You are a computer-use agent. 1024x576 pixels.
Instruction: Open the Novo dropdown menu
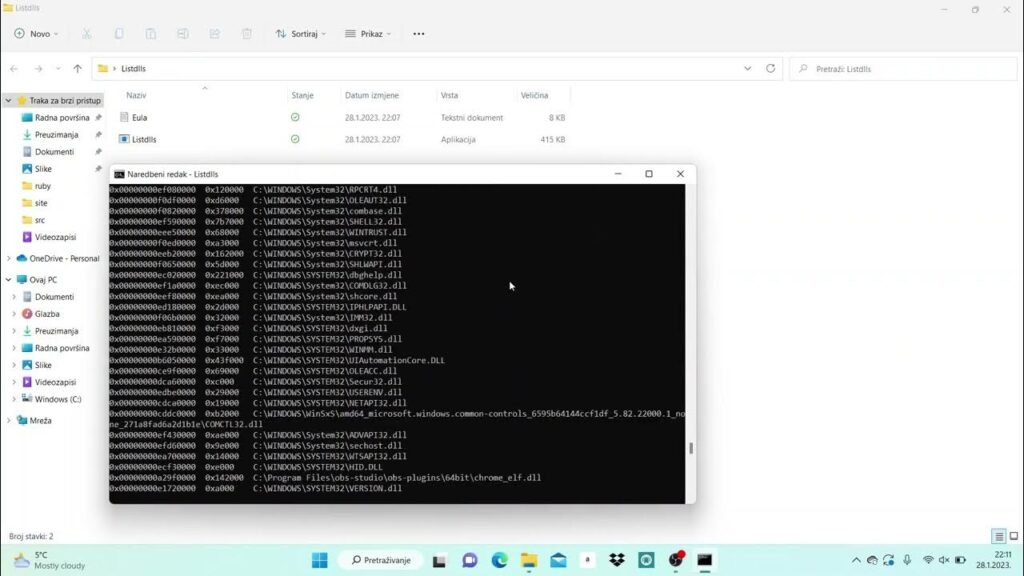[x=37, y=33]
